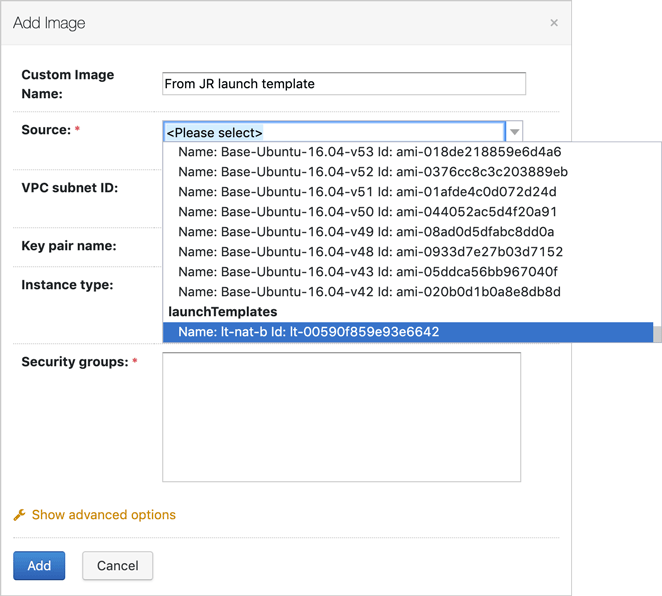Viewport: 662px width, 596px height.
Task: Click the Custom Image Name field
Action: point(343,84)
